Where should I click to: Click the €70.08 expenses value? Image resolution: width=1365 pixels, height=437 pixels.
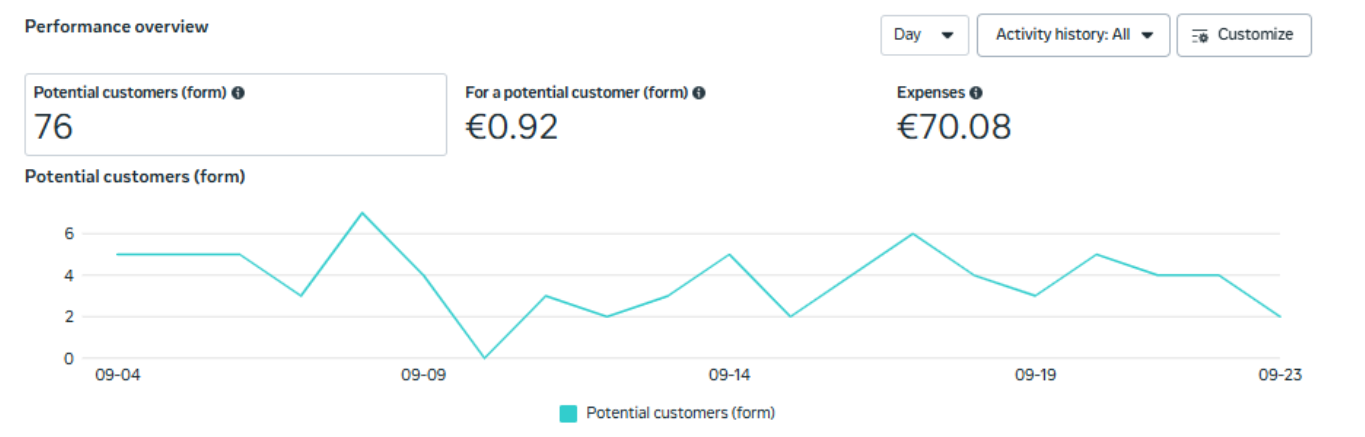954,127
